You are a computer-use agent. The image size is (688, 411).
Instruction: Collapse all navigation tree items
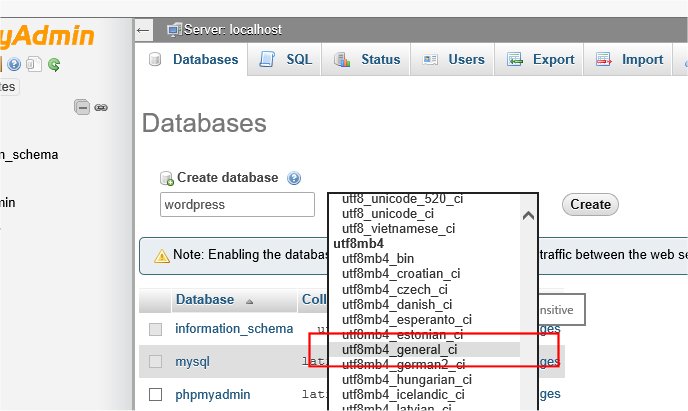pyautogui.click(x=82, y=106)
